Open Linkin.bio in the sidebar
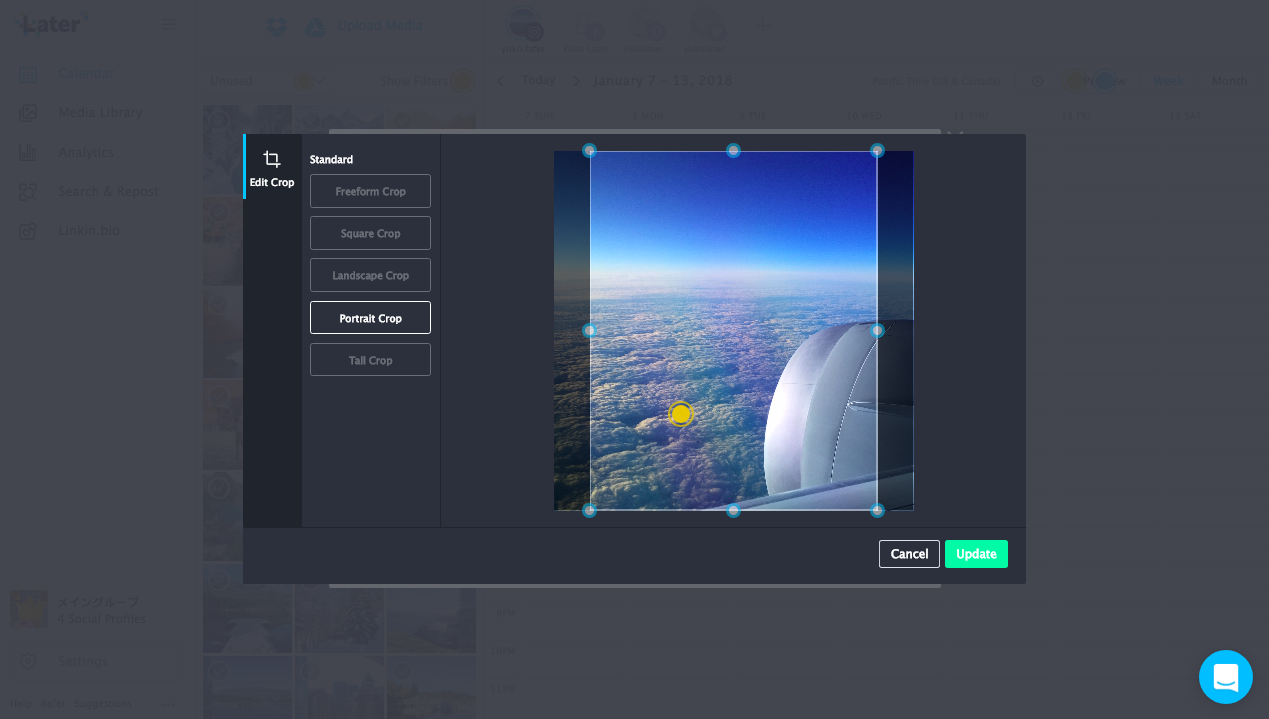The height and width of the screenshot is (719, 1269). tap(89, 230)
